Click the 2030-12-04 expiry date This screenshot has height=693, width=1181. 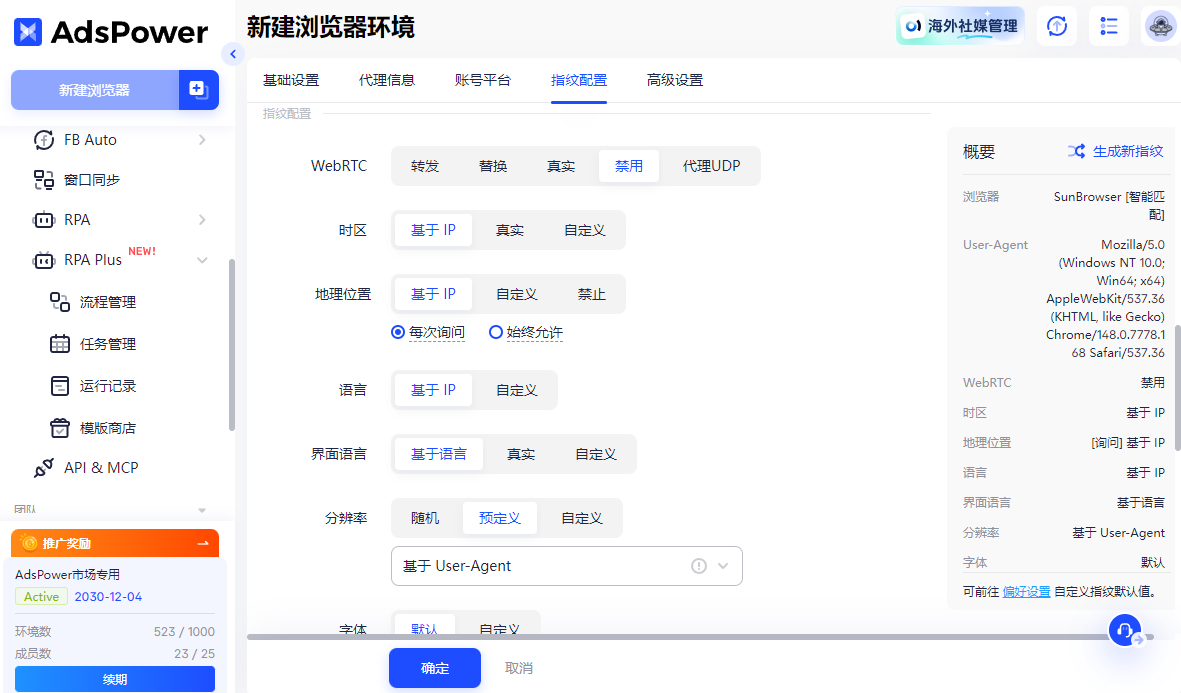pos(108,597)
